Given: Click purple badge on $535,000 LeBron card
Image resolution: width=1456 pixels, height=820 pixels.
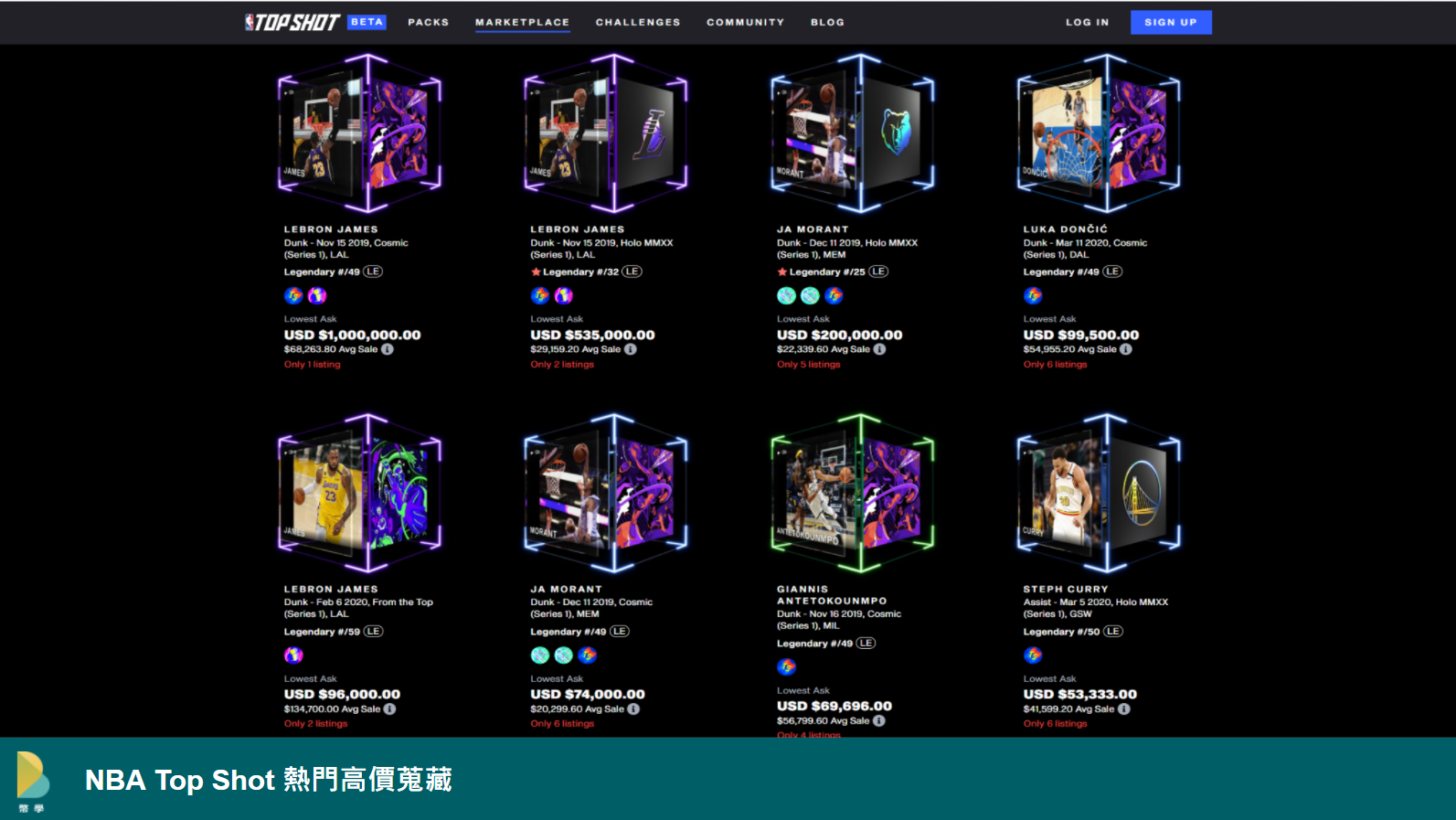Looking at the screenshot, I should pyautogui.click(x=564, y=295).
